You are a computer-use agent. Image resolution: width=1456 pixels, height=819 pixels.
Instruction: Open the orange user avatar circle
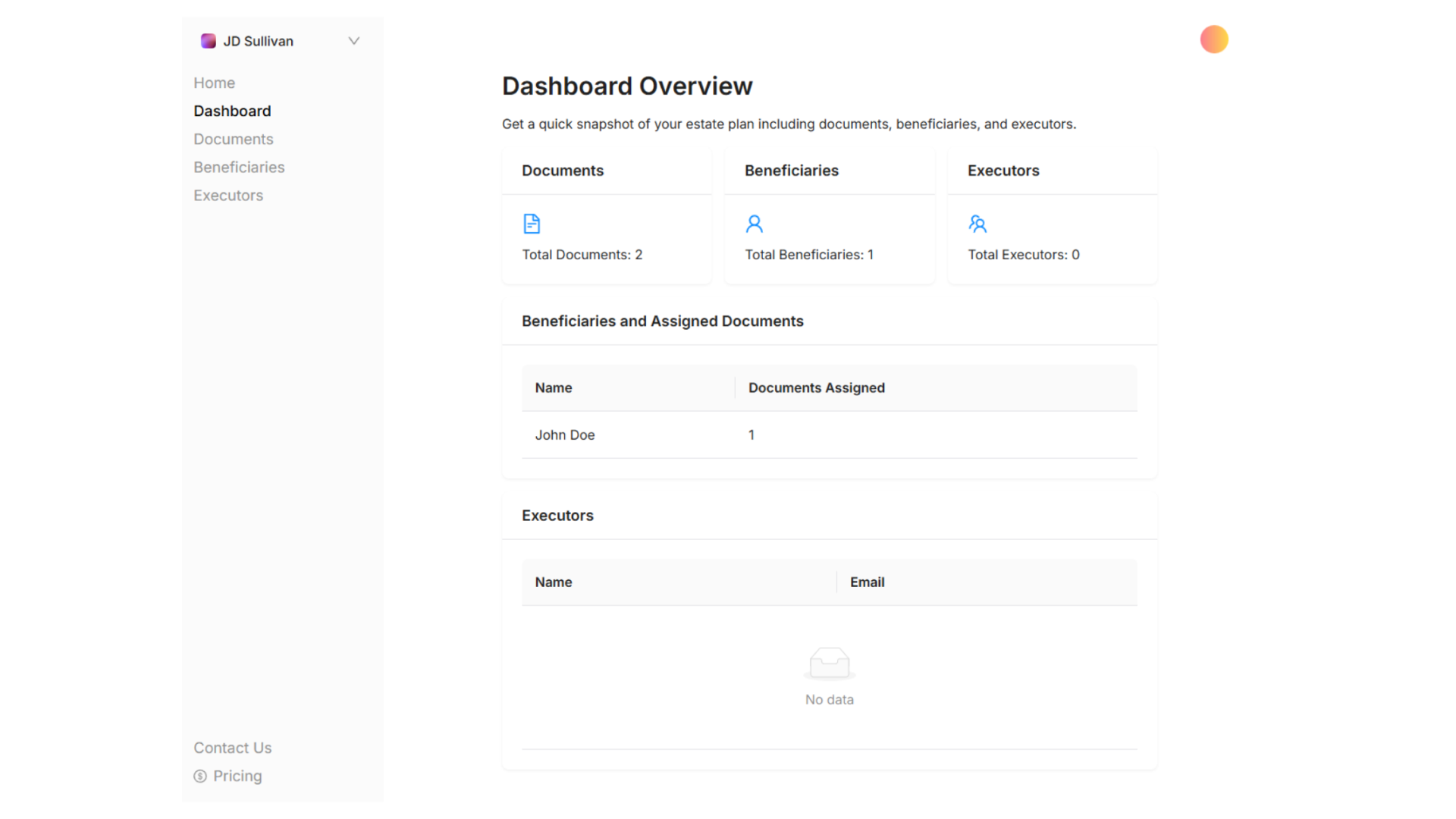1214,39
